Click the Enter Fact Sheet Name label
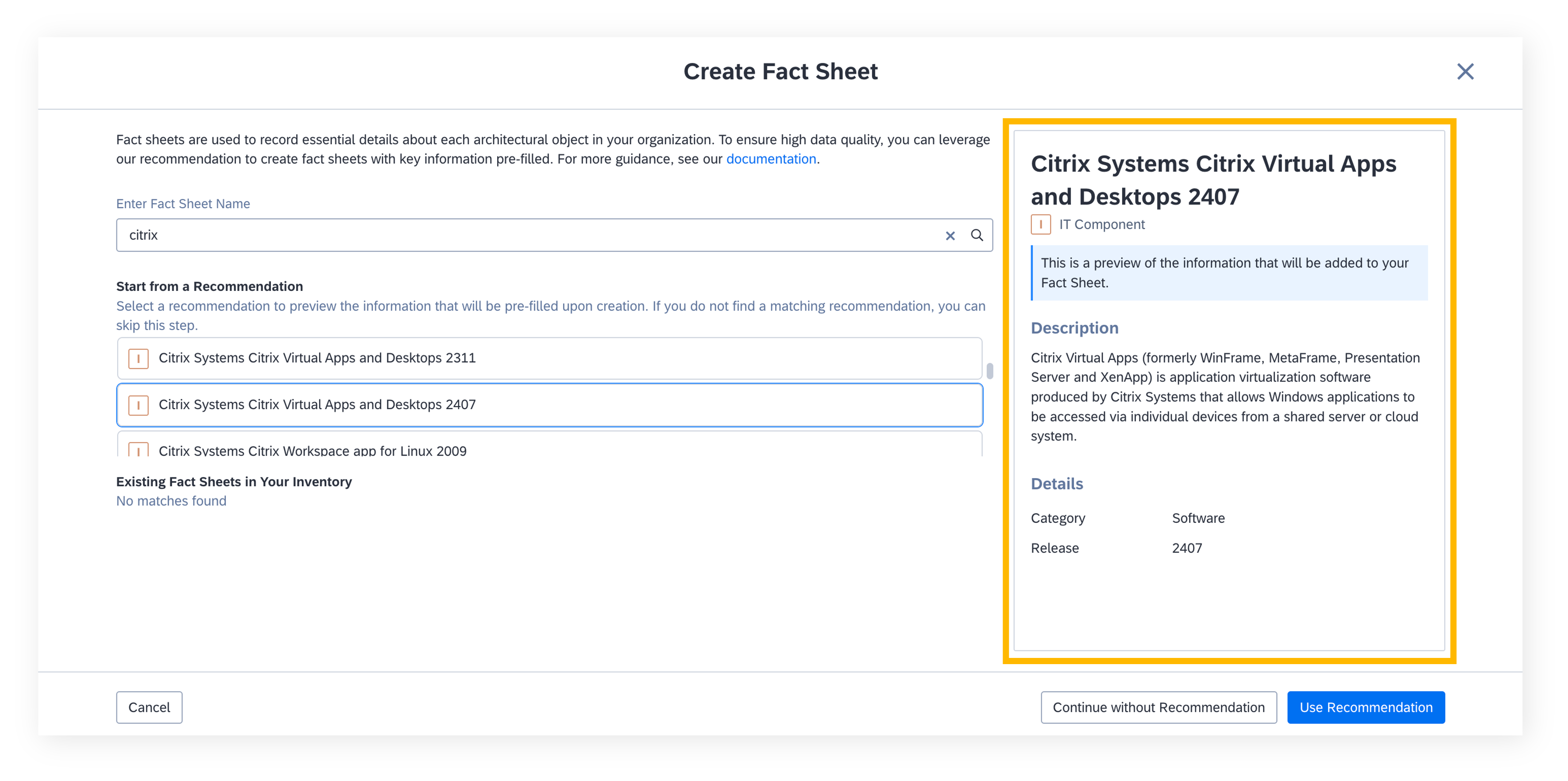Screen dimensions: 1568x781 [182, 204]
